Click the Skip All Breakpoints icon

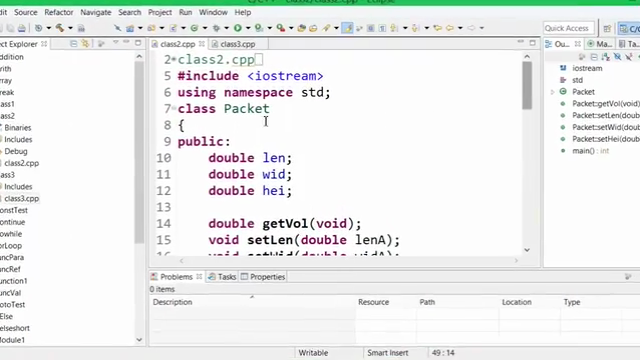pos(118,28)
